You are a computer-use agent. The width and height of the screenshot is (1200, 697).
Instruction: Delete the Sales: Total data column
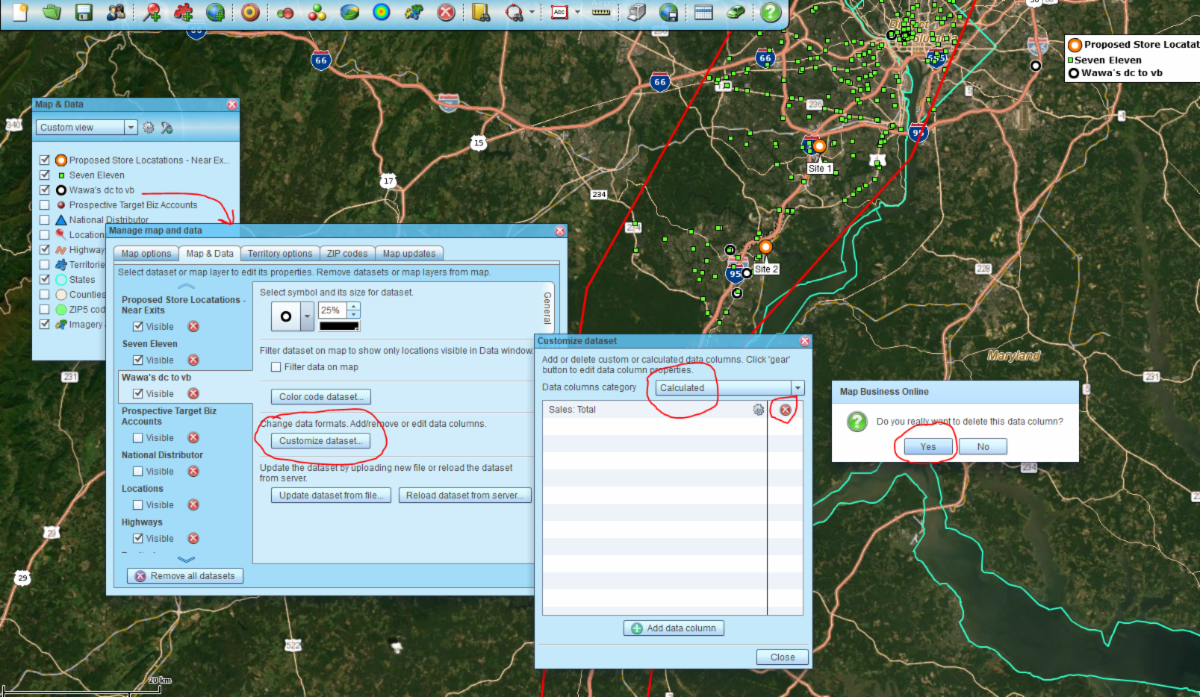click(786, 410)
